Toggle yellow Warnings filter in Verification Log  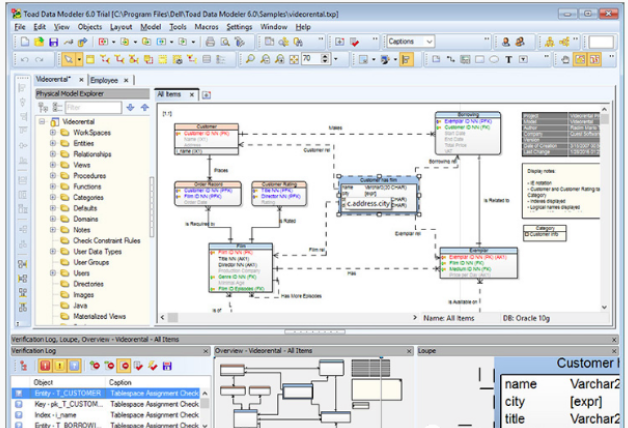click(60, 366)
